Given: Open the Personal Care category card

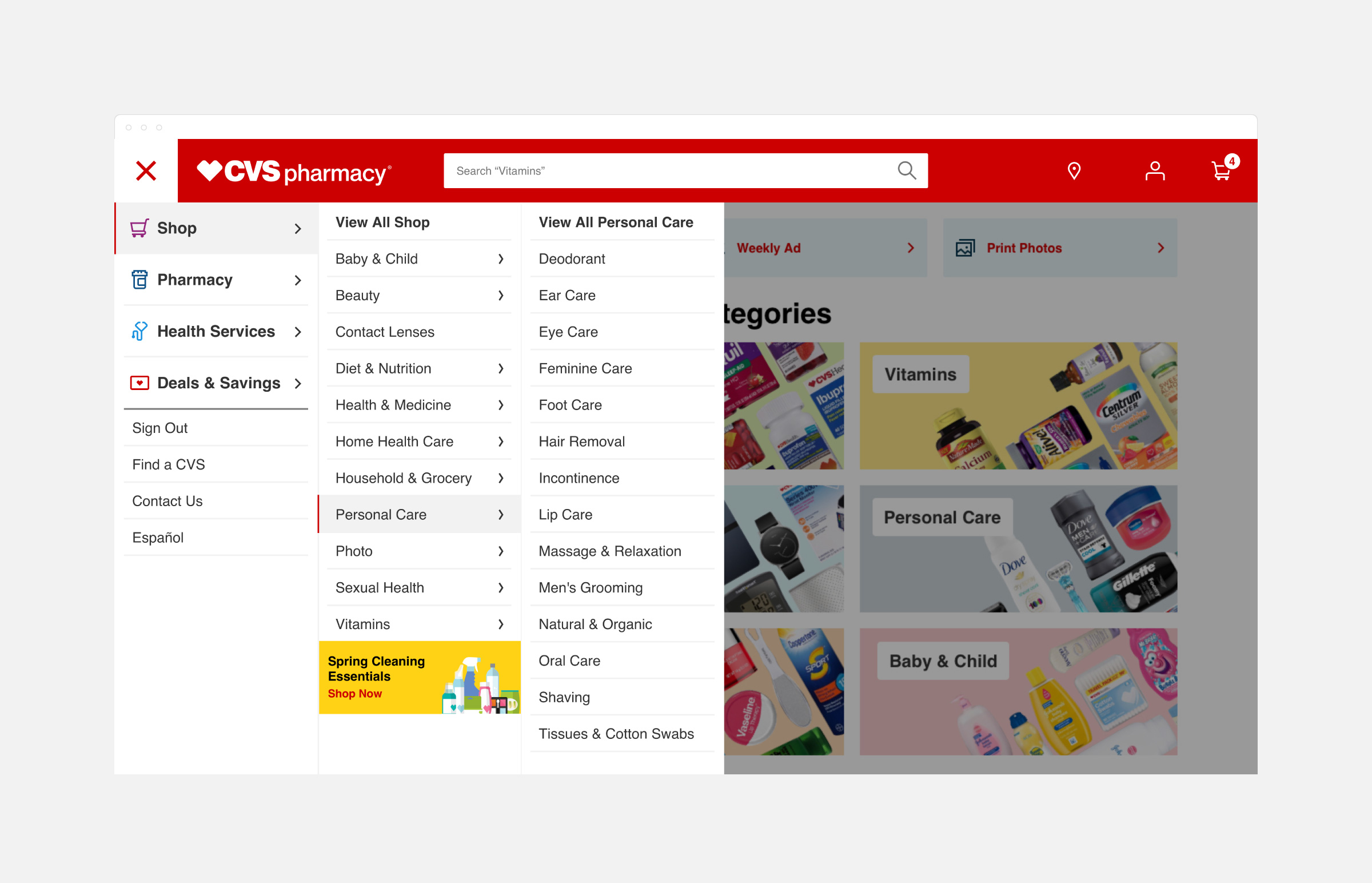Looking at the screenshot, I should (1018, 549).
